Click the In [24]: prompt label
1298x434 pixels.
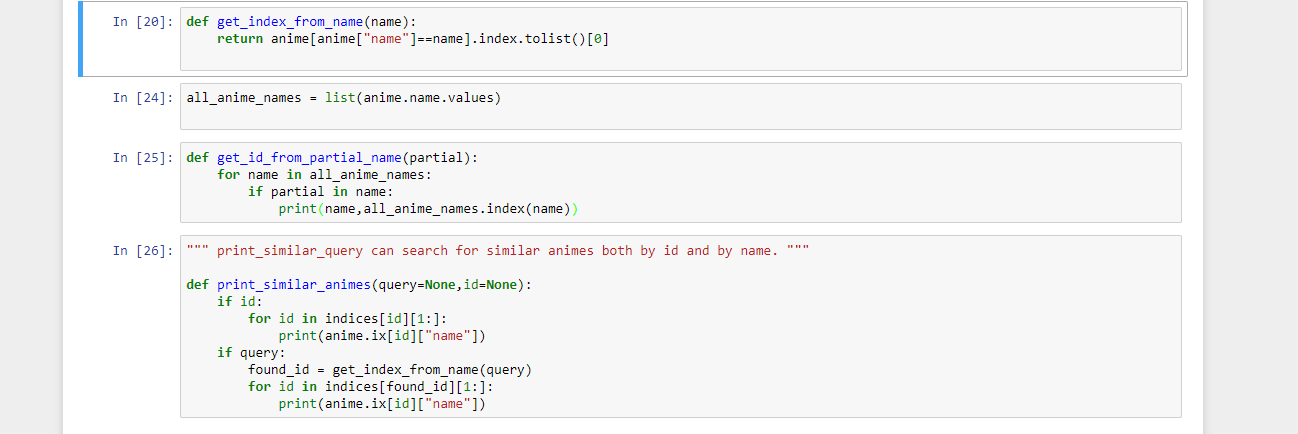143,97
